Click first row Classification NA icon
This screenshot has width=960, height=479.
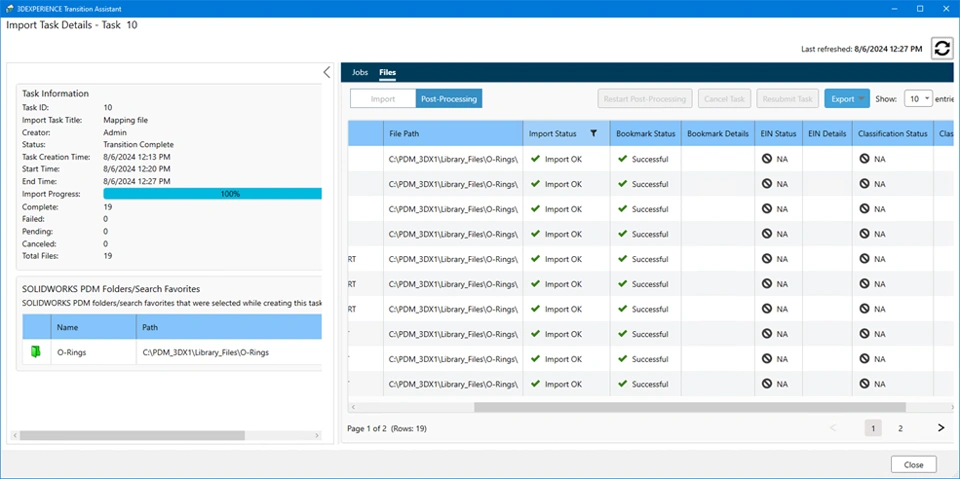click(864, 159)
